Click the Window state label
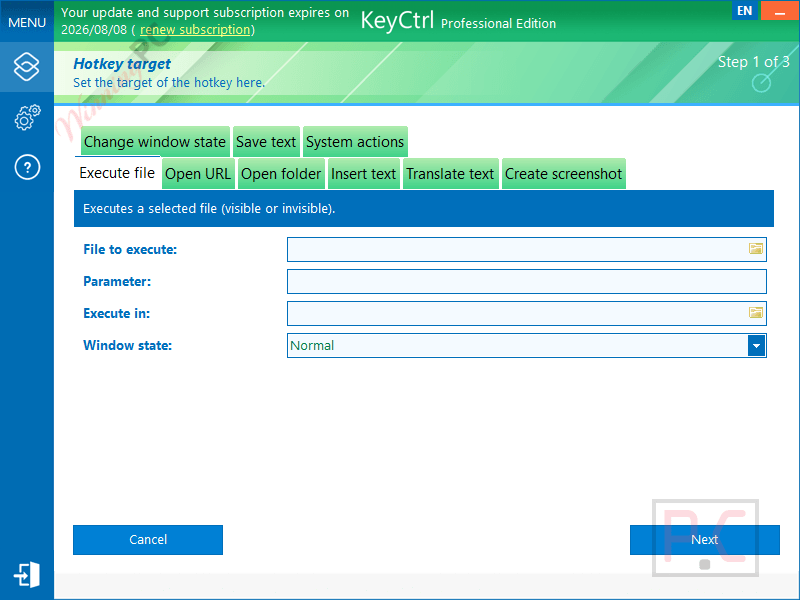800x600 pixels. pyautogui.click(x=128, y=345)
